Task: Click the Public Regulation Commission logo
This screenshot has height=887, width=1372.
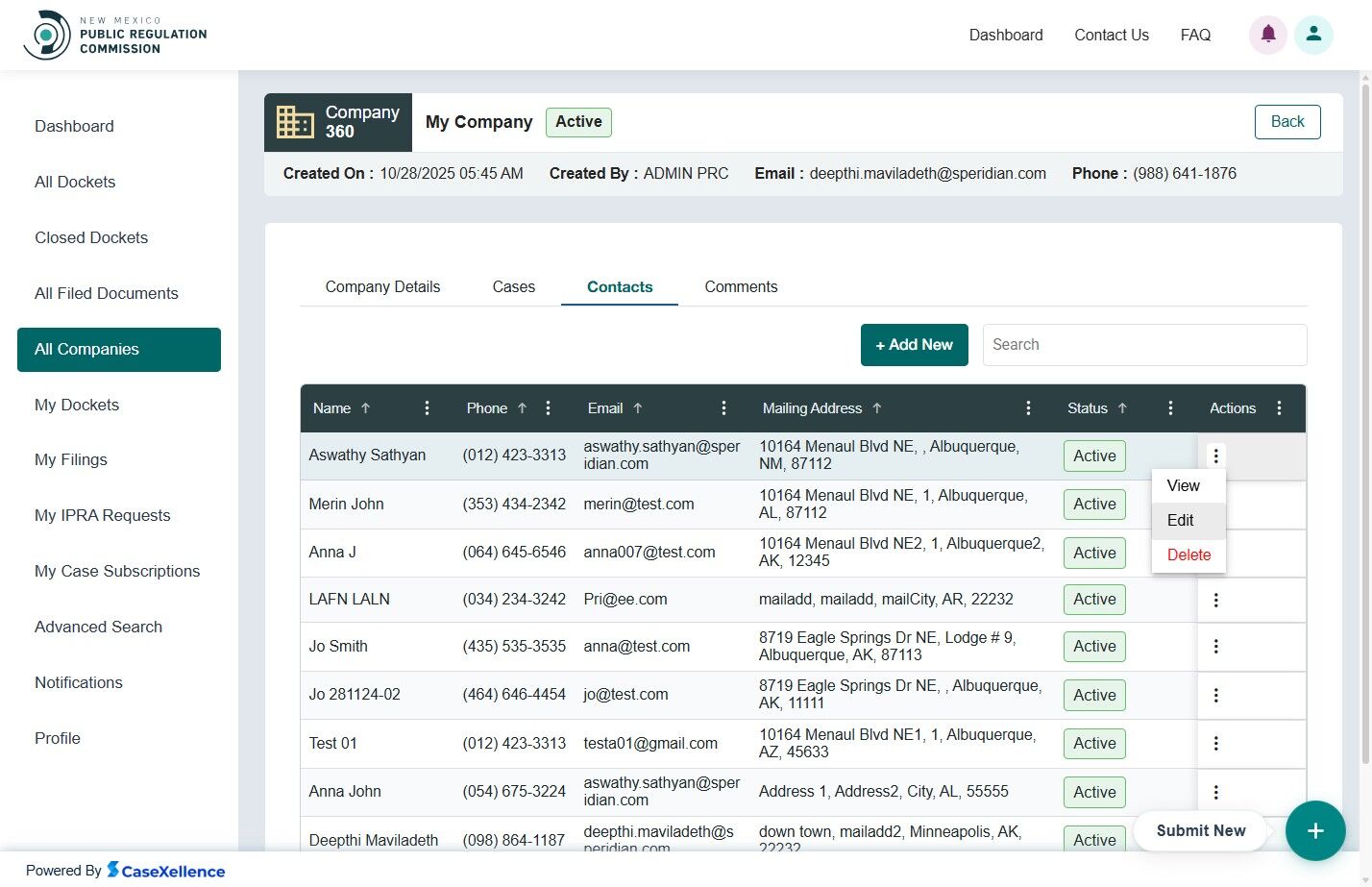Action: pos(115,36)
